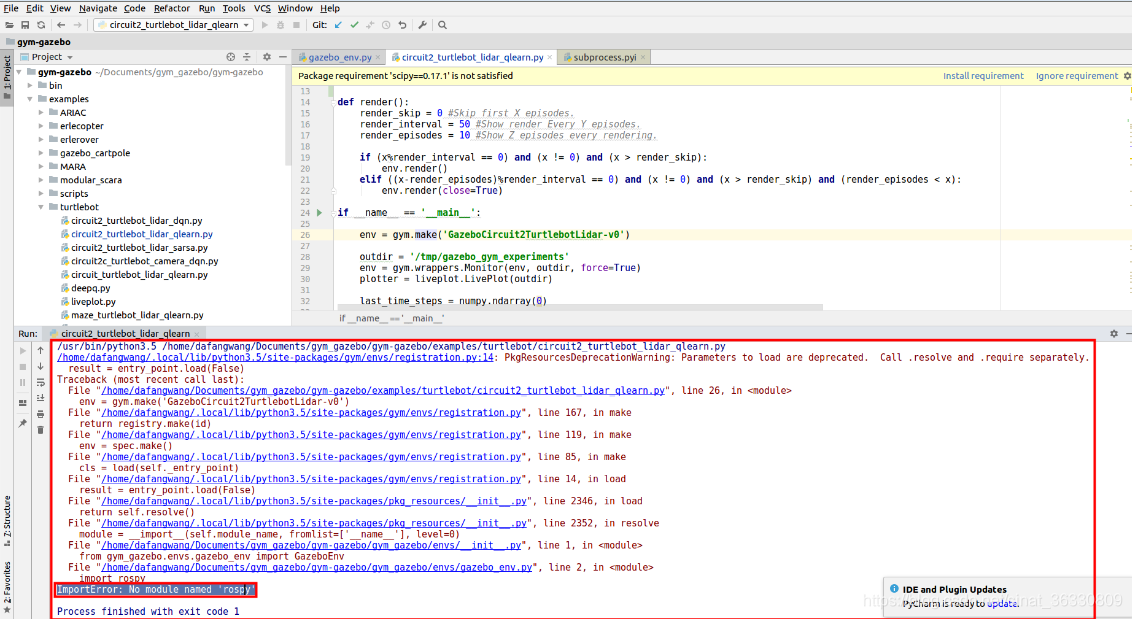Click the Save All toolbar icon

pos(25,25)
